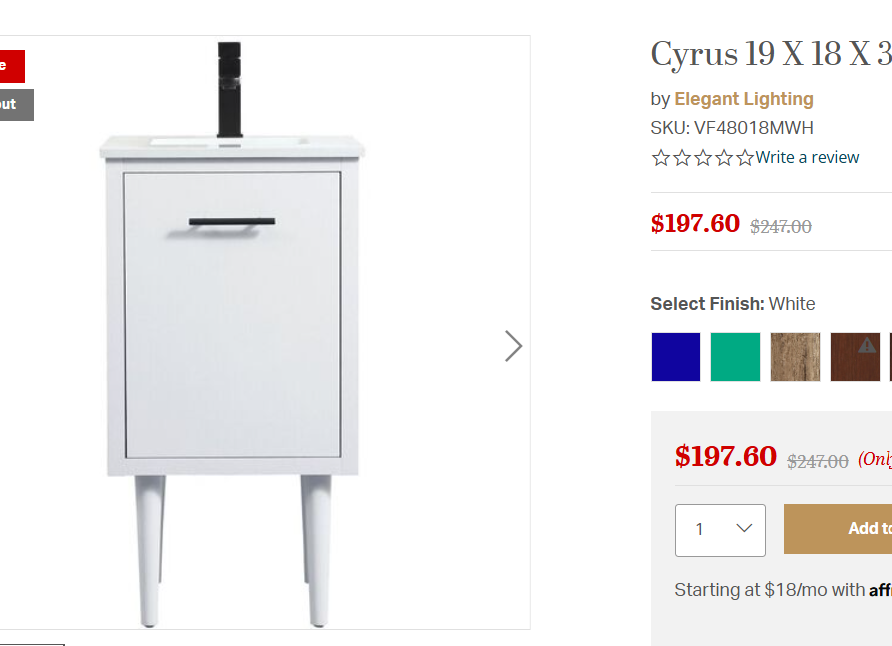This screenshot has height=646, width=892.
Task: Click the second rating star
Action: coord(682,158)
